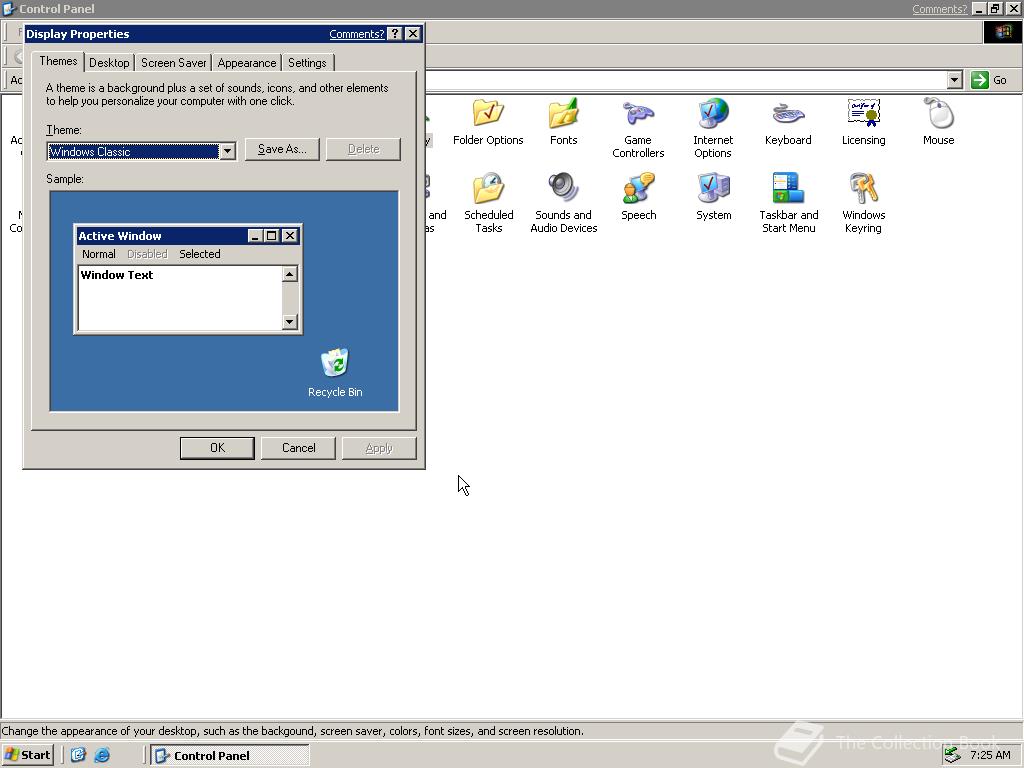
Task: Click the clock showing 7:25 AM
Action: click(990, 755)
